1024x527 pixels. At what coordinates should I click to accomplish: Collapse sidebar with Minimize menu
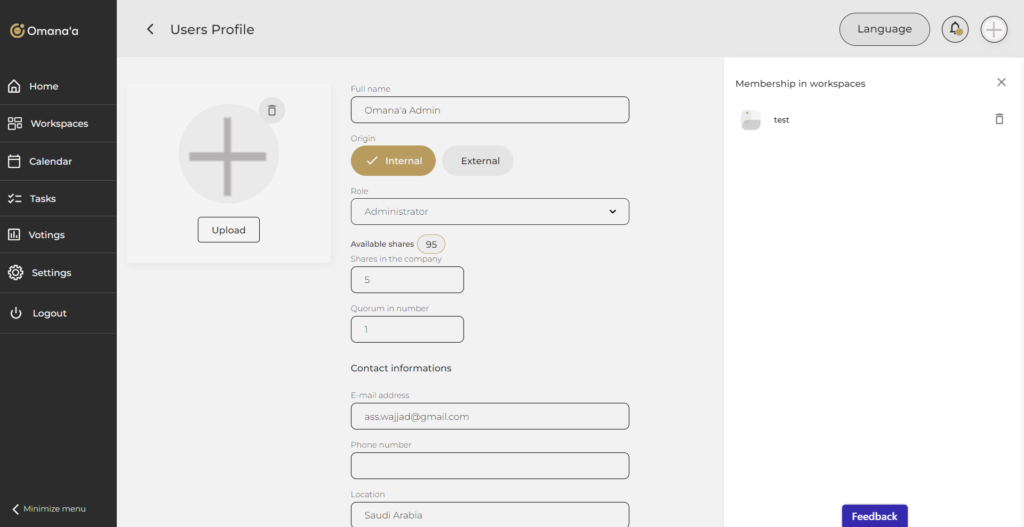pos(49,509)
